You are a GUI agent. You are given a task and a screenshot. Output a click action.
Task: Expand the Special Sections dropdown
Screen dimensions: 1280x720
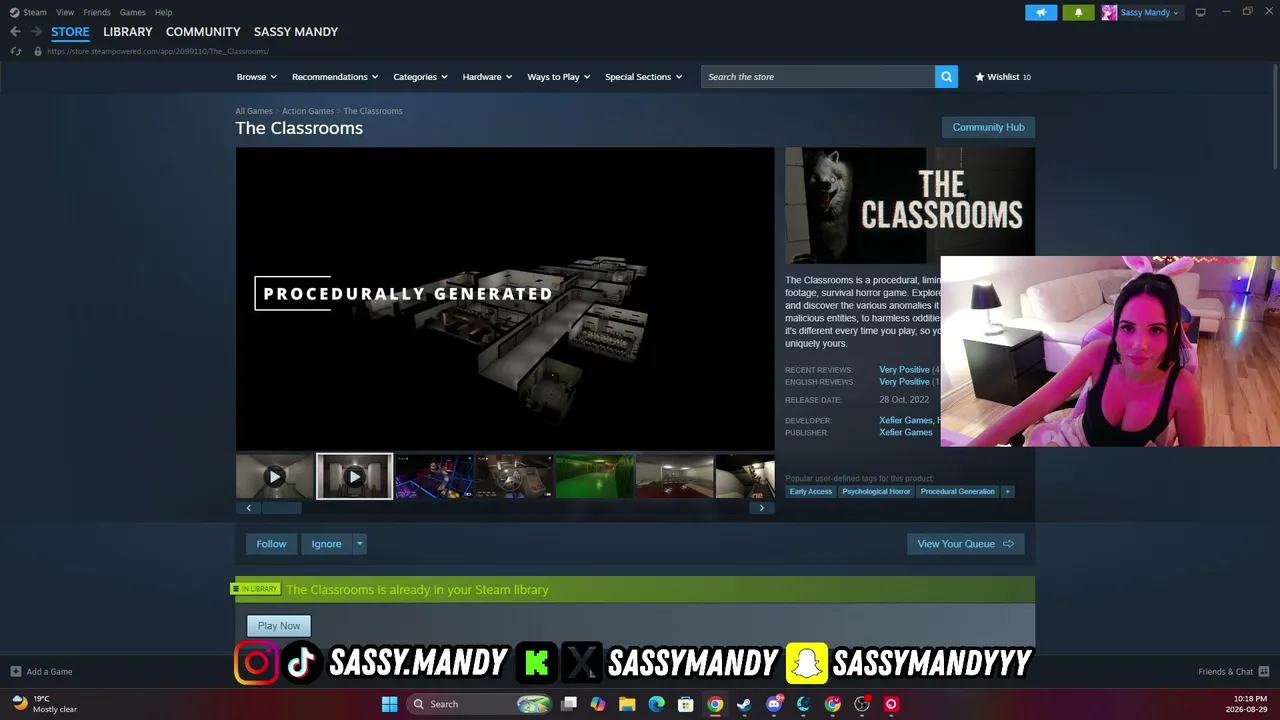643,77
